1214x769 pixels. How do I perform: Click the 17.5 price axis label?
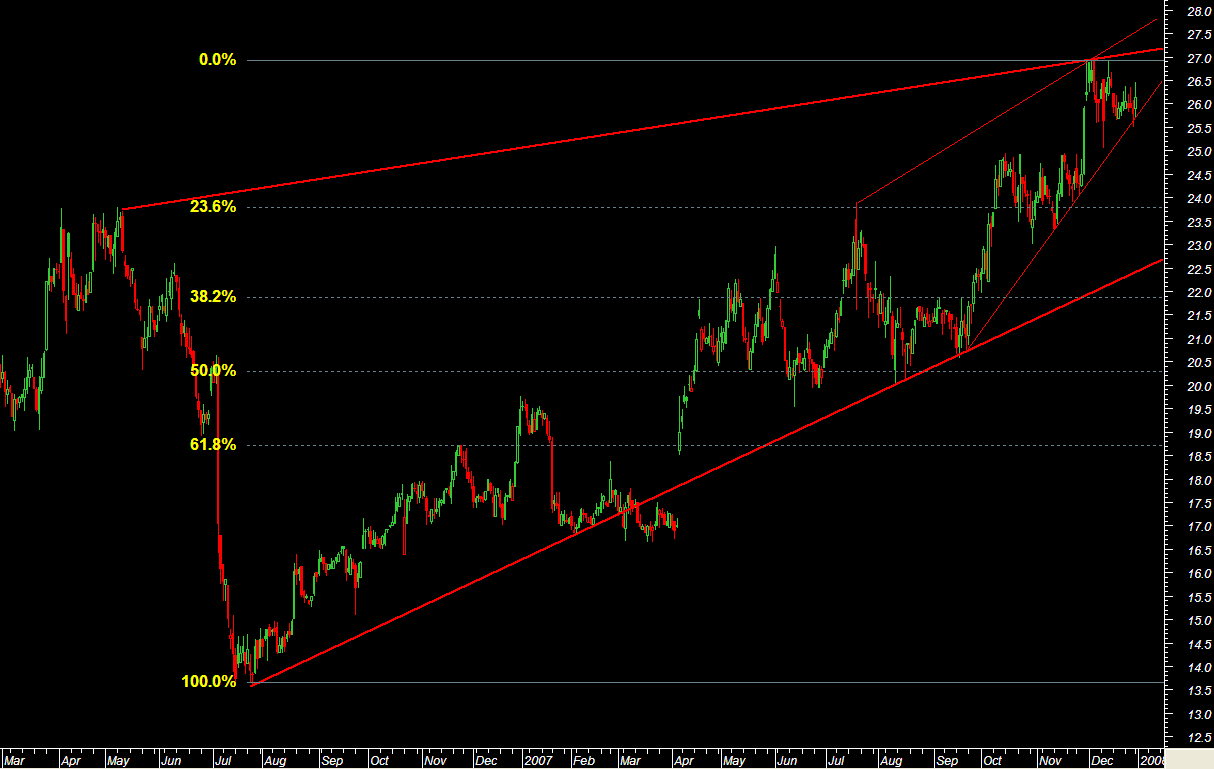1199,504
